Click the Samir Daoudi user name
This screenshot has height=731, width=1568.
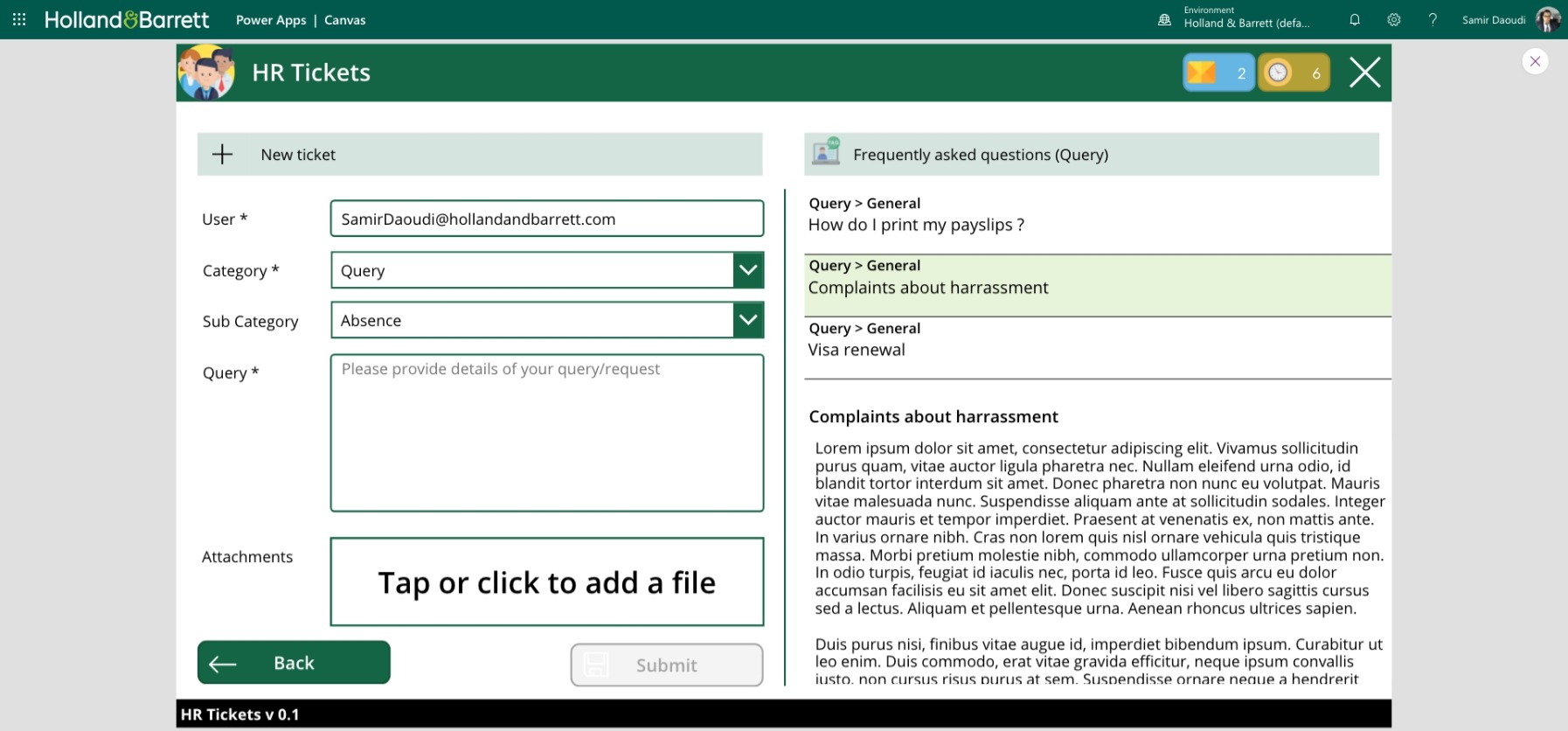[1494, 20]
